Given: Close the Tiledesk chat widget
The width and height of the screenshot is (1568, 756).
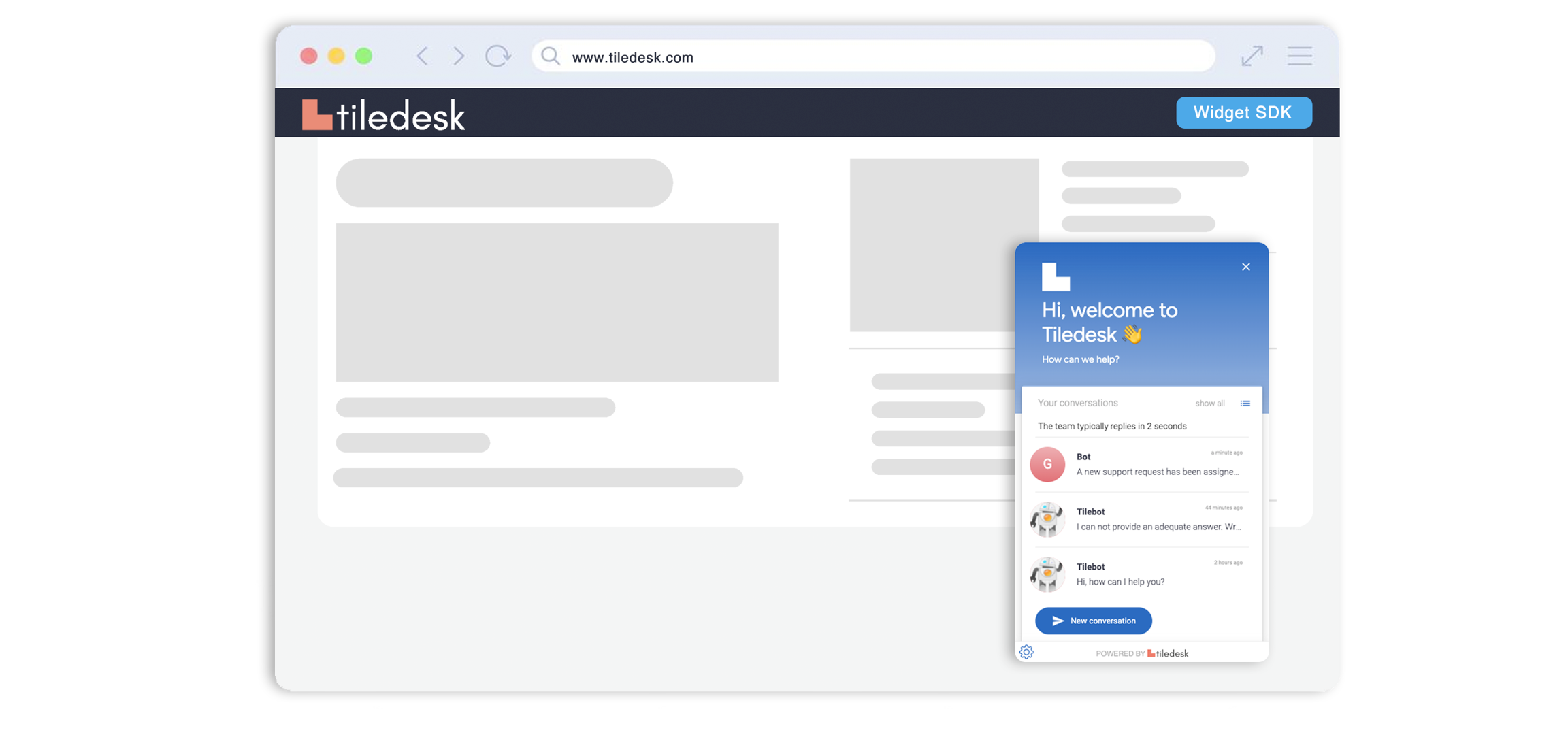Looking at the screenshot, I should point(1245,267).
